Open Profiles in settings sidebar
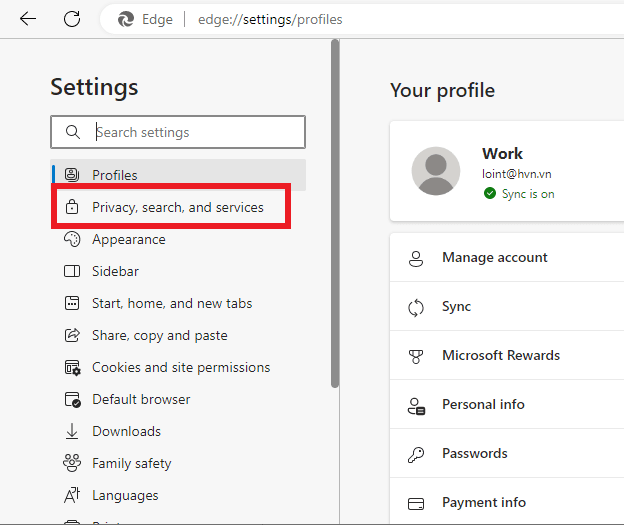This screenshot has width=624, height=525. 178,175
